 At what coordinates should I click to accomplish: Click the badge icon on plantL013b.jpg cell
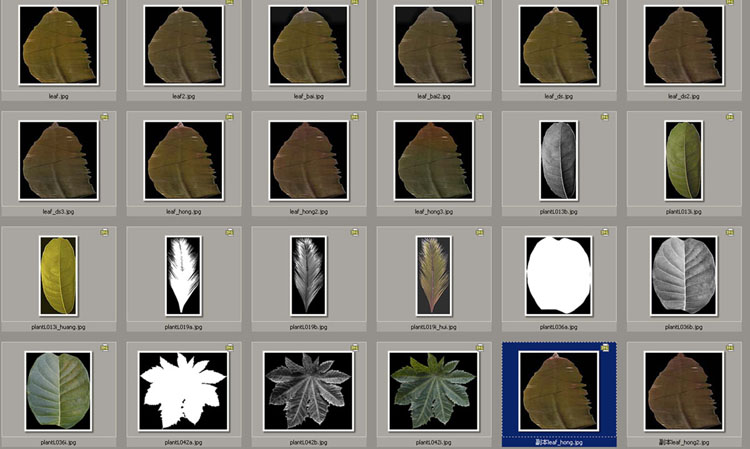pos(605,117)
